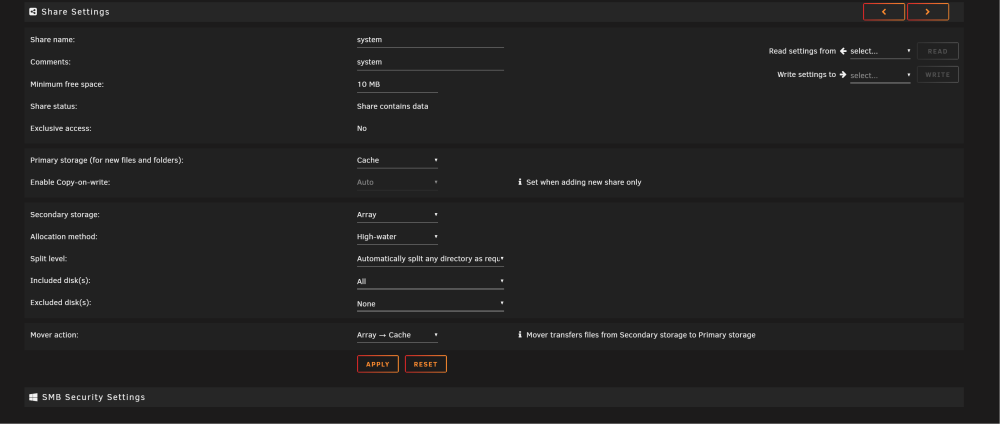Image resolution: width=1000 pixels, height=424 pixels.
Task: Click the 'Included disk(s):' label
Action: point(61,281)
